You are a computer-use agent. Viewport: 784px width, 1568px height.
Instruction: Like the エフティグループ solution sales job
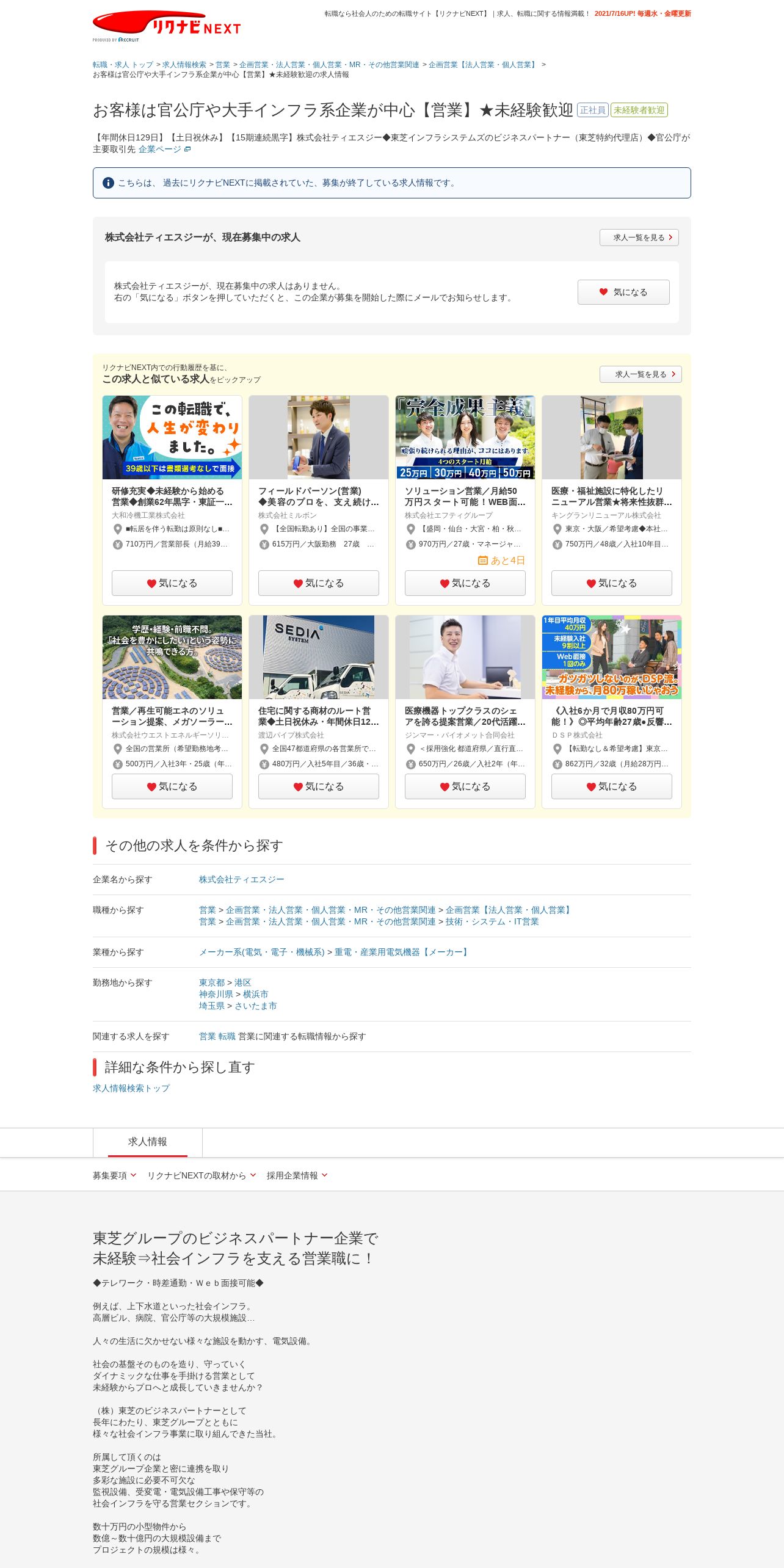coord(465,583)
